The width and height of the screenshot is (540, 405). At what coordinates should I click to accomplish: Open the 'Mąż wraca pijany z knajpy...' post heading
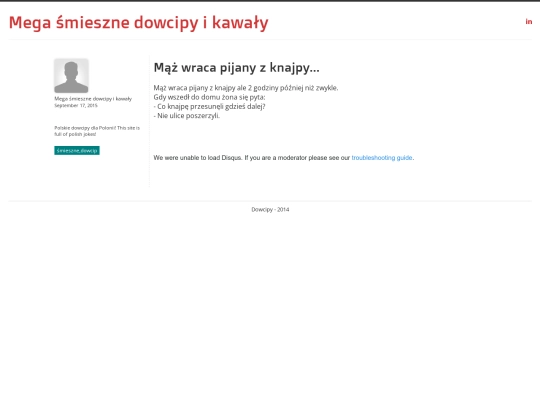[237, 68]
